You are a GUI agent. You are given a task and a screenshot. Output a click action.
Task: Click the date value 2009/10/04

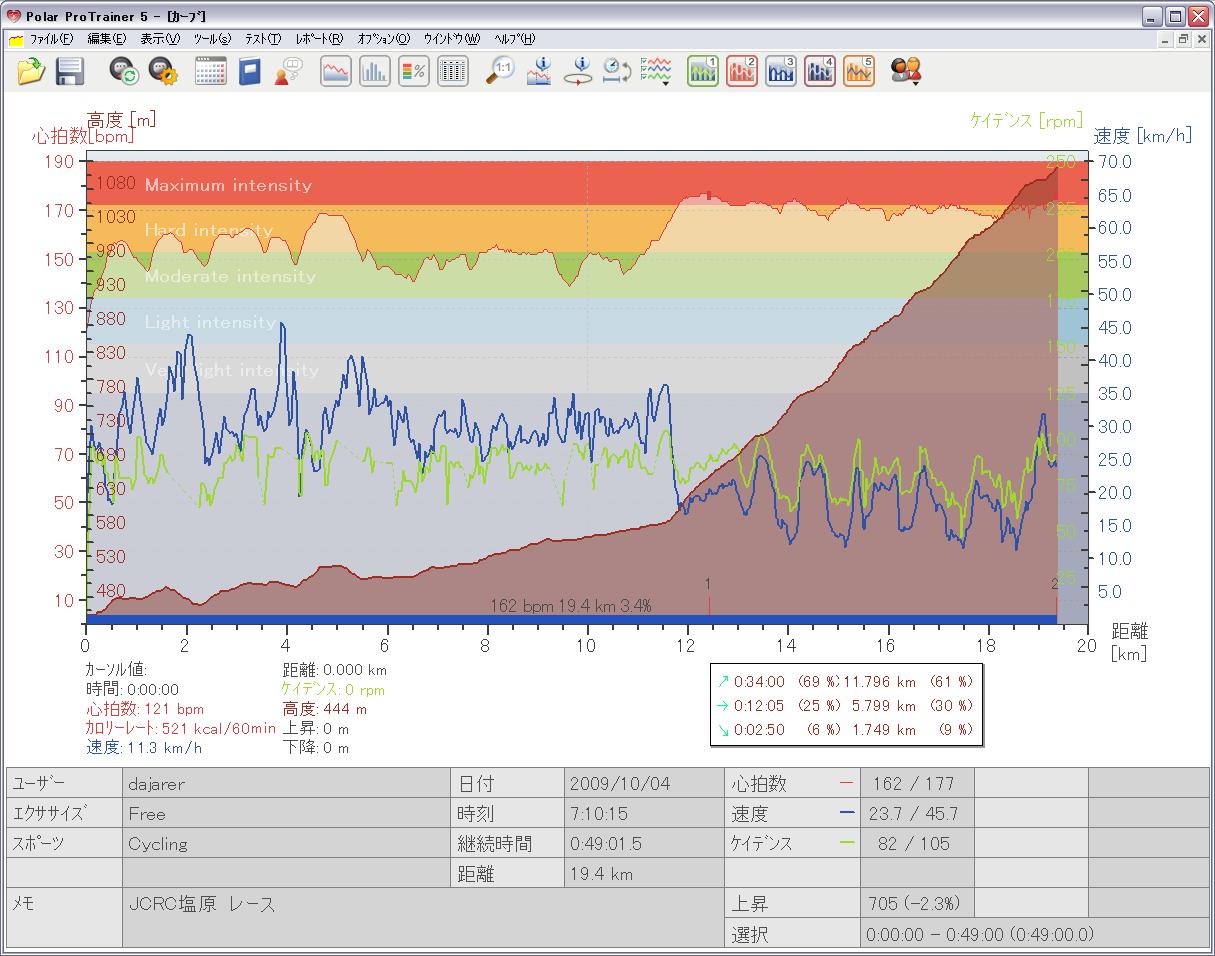pos(644,783)
